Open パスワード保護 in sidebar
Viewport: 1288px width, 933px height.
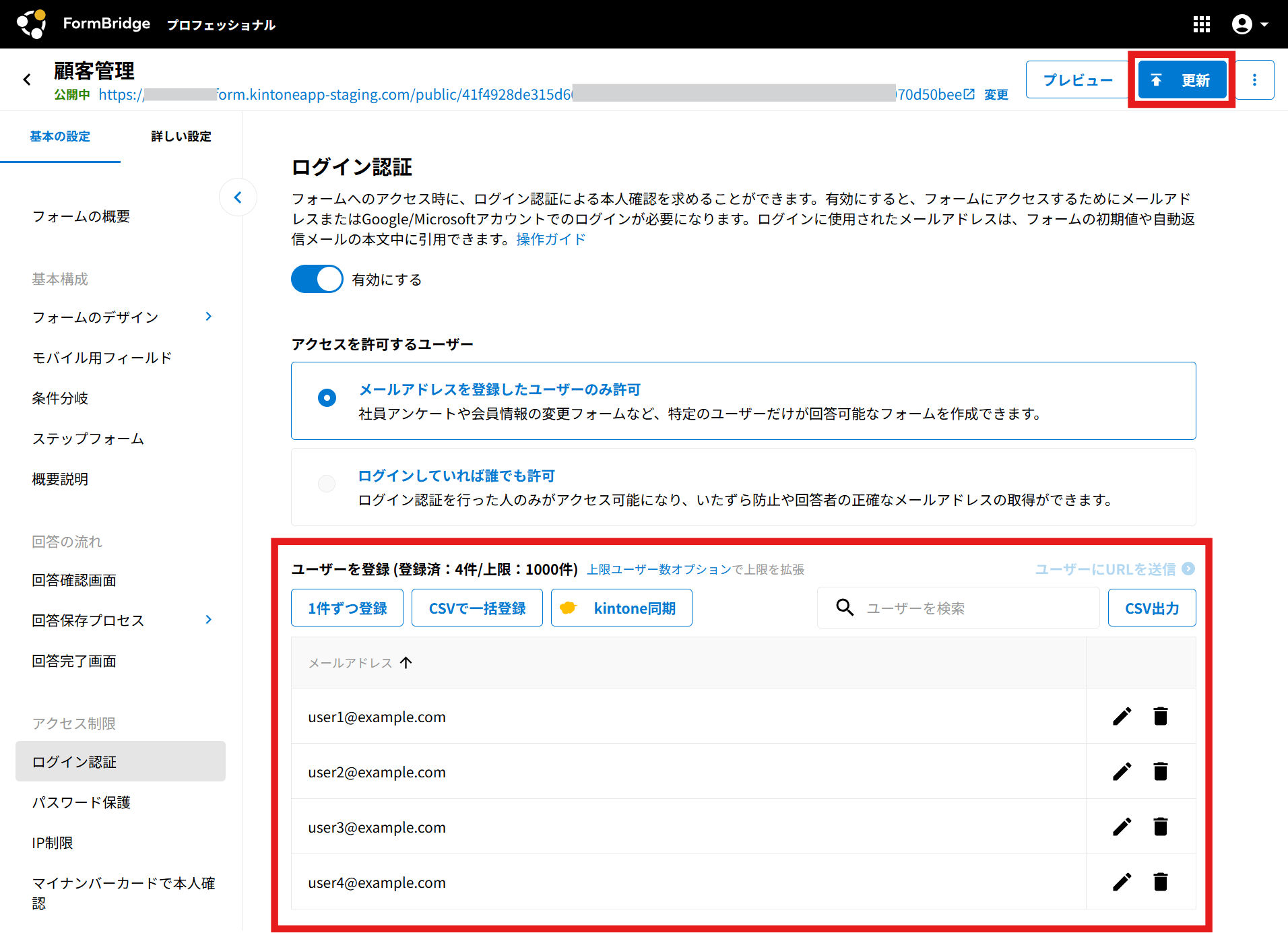82,802
